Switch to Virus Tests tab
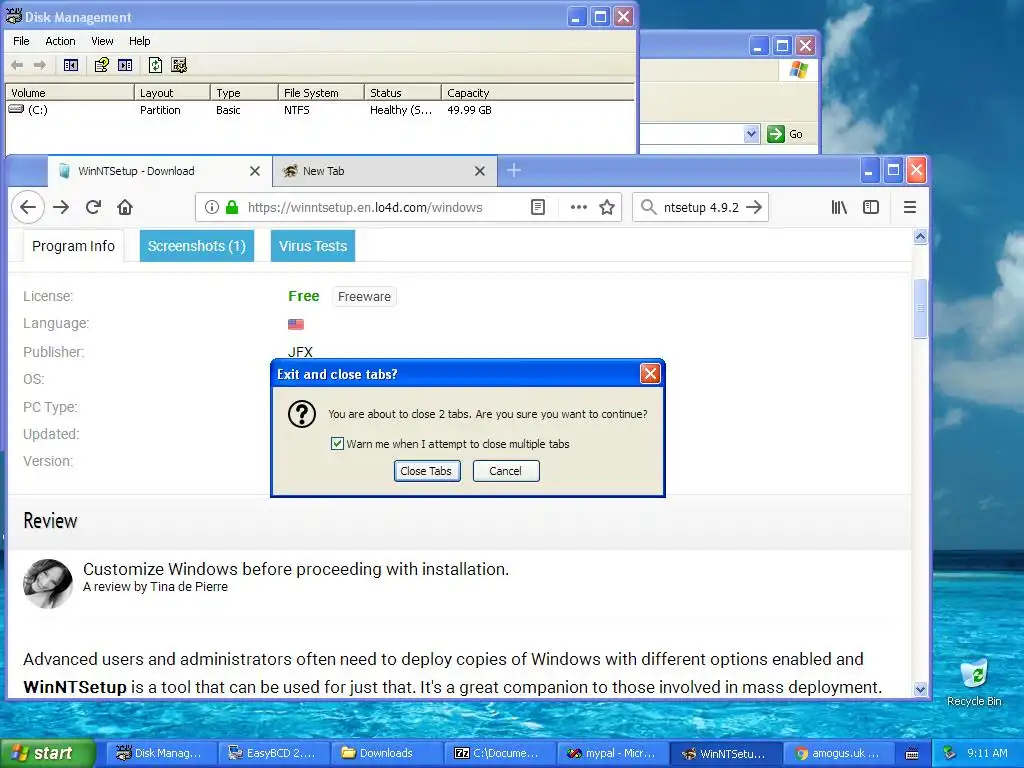The image size is (1024, 768). click(x=313, y=246)
